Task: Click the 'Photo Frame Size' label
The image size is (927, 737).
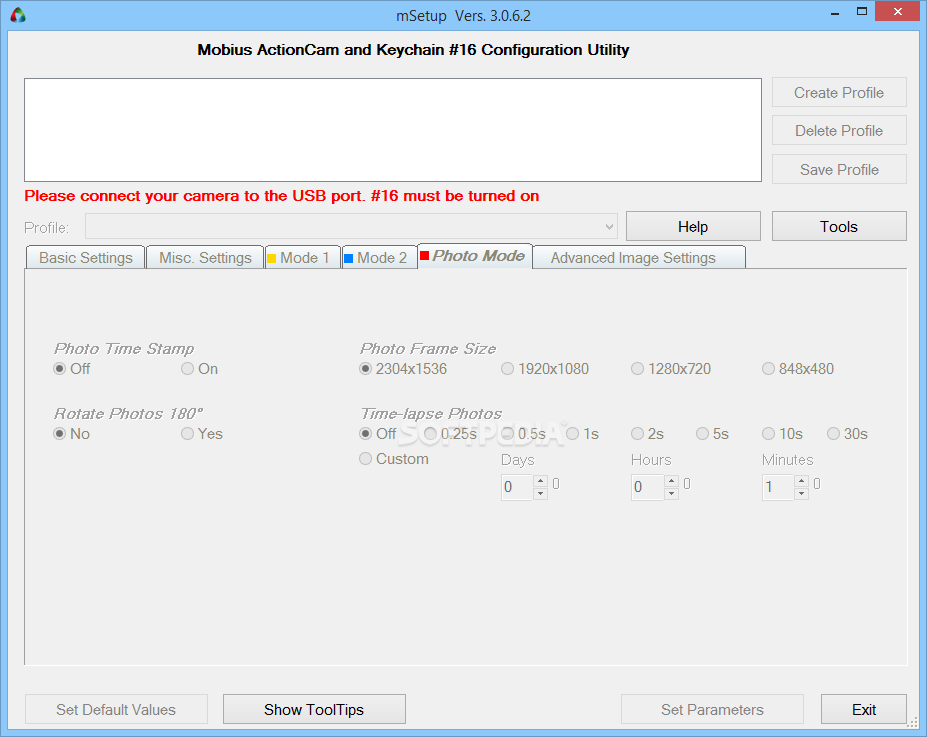Action: pyautogui.click(x=428, y=349)
